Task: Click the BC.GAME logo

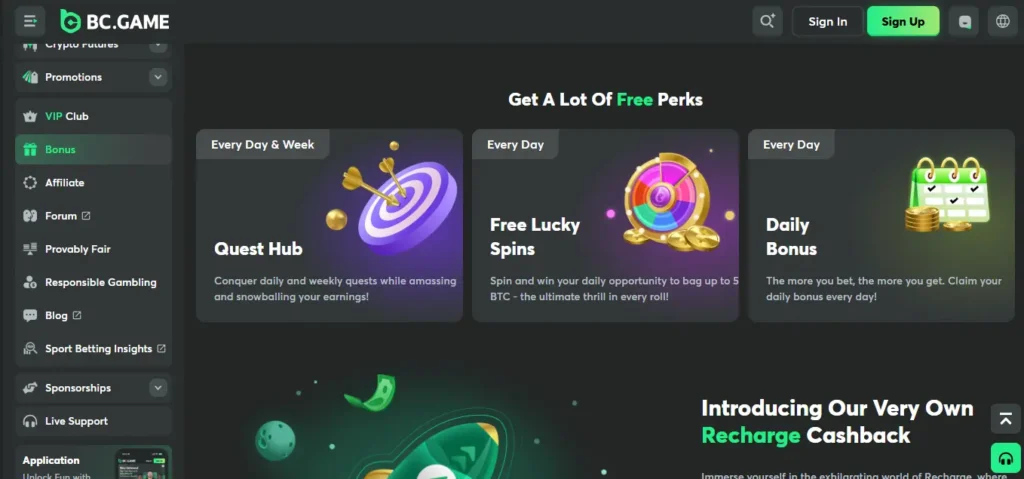Action: click(x=115, y=22)
